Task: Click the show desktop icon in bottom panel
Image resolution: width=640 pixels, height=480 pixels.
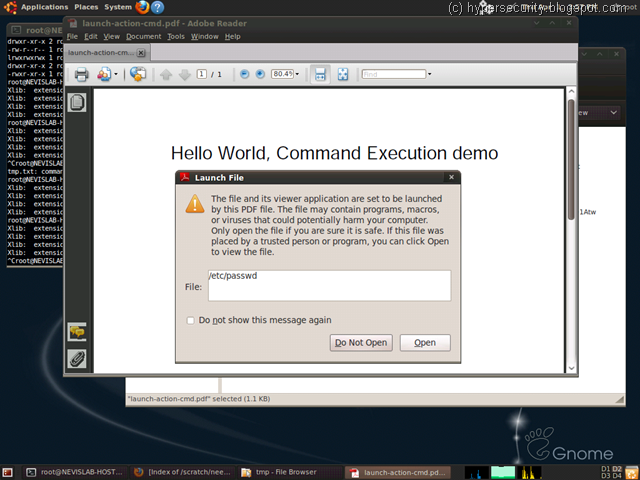Action: [x=7, y=473]
